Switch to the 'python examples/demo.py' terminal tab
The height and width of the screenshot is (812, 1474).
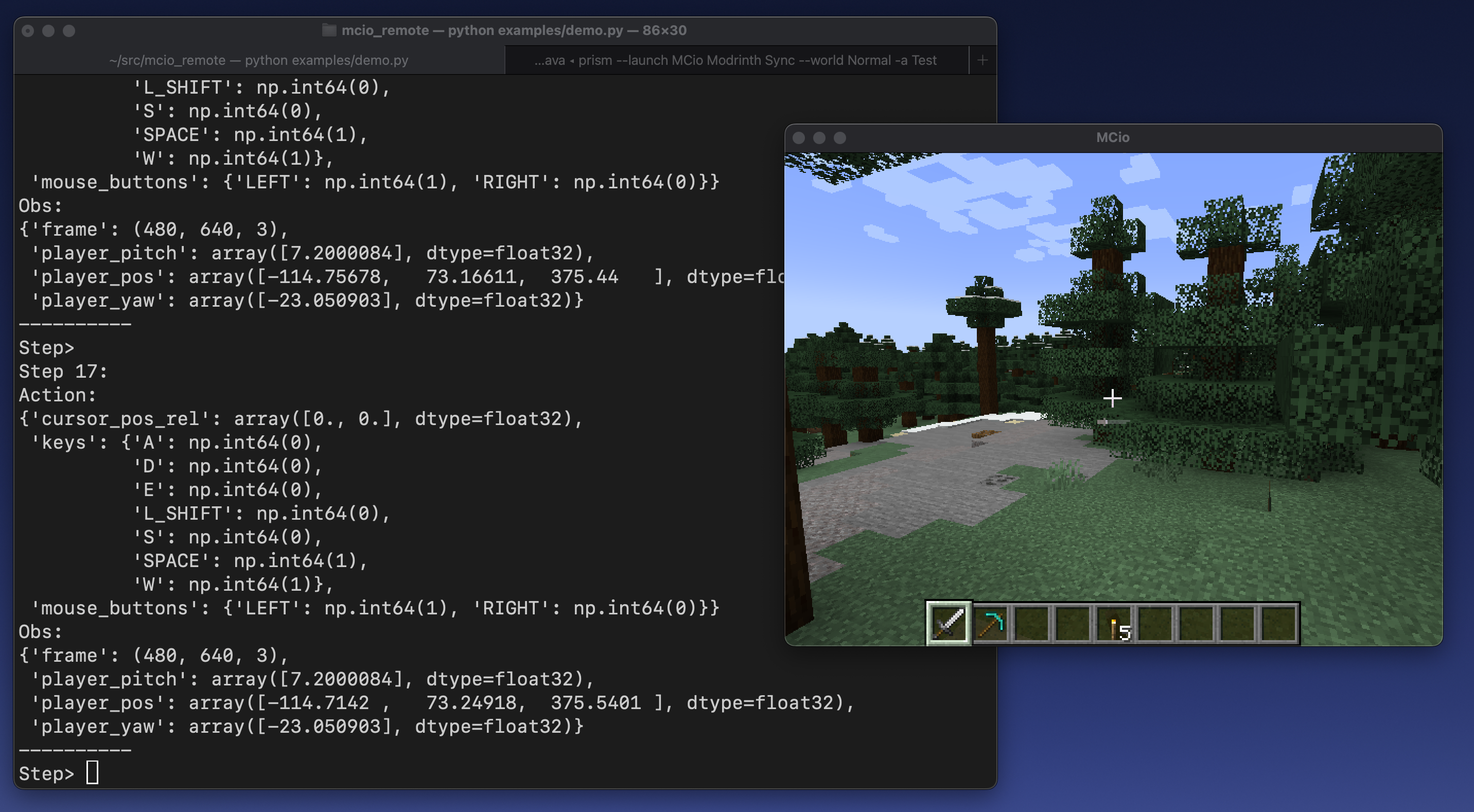tap(259, 60)
